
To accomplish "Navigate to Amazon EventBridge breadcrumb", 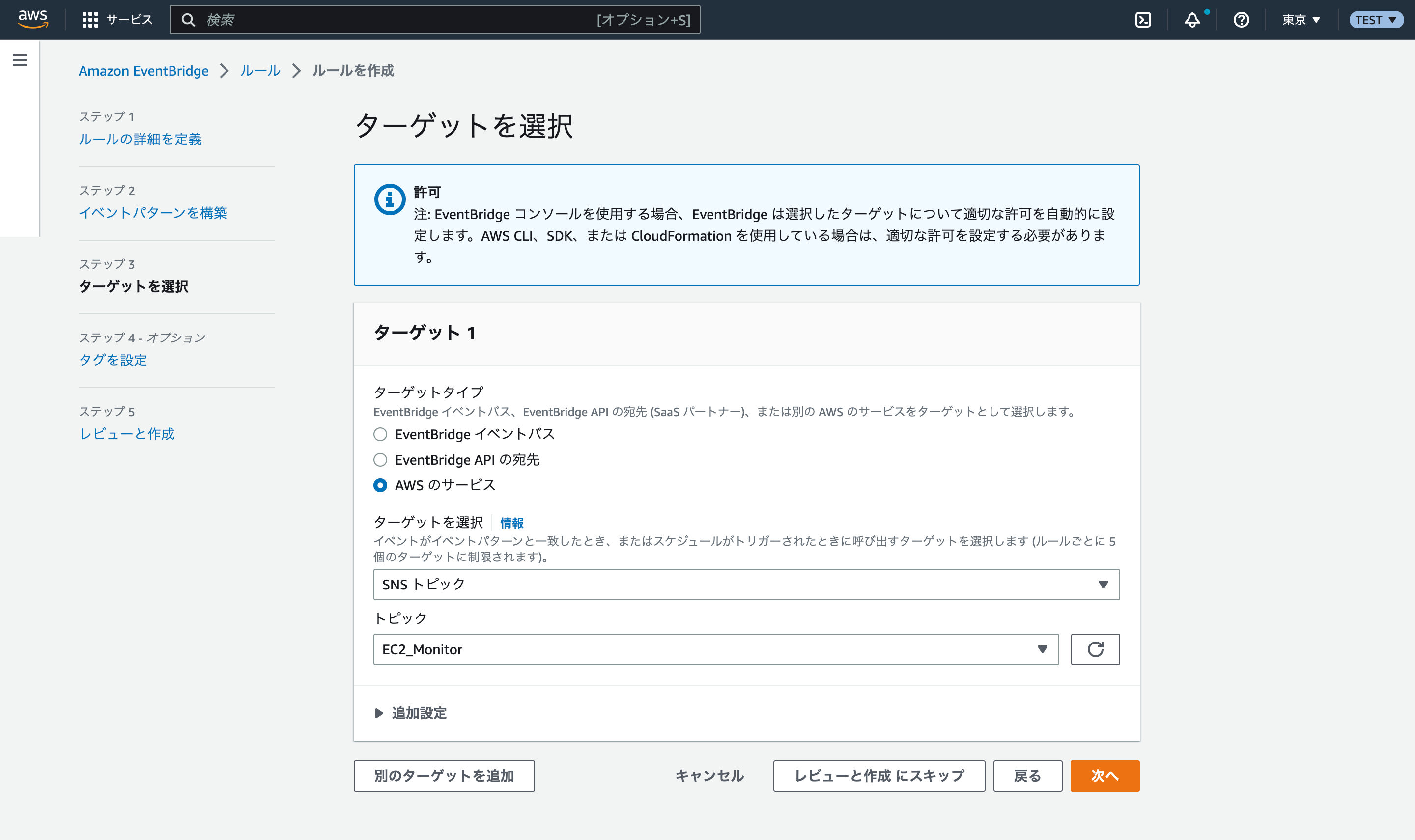I will (x=143, y=71).
